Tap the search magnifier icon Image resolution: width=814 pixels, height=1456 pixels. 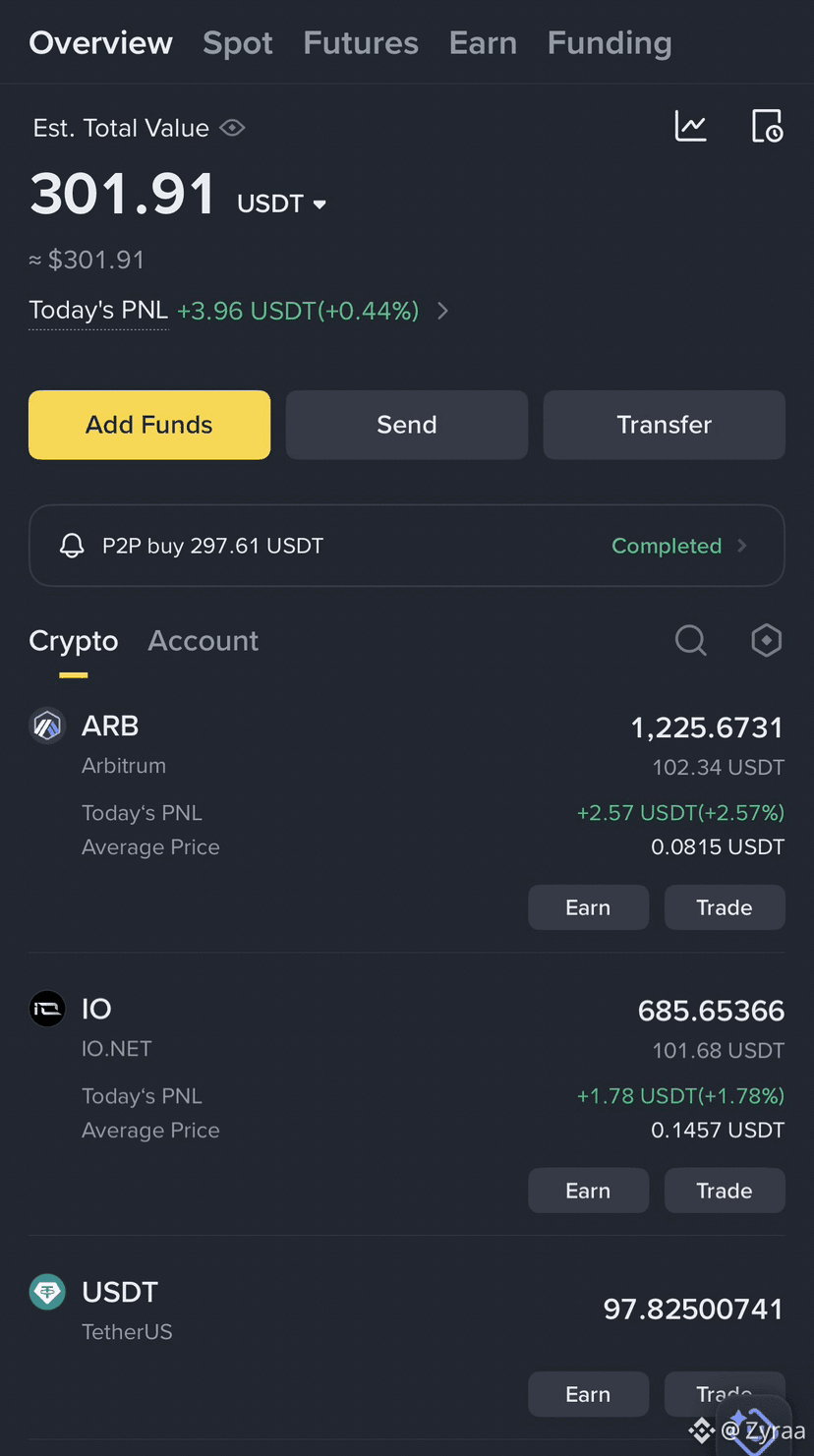click(x=691, y=641)
